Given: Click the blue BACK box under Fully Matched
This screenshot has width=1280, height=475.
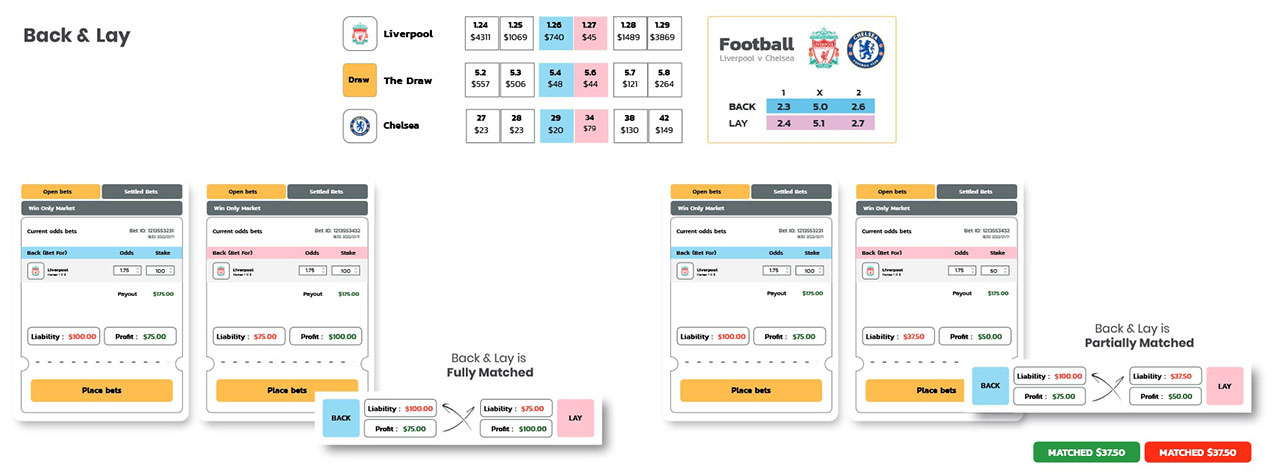Looking at the screenshot, I should (x=340, y=417).
